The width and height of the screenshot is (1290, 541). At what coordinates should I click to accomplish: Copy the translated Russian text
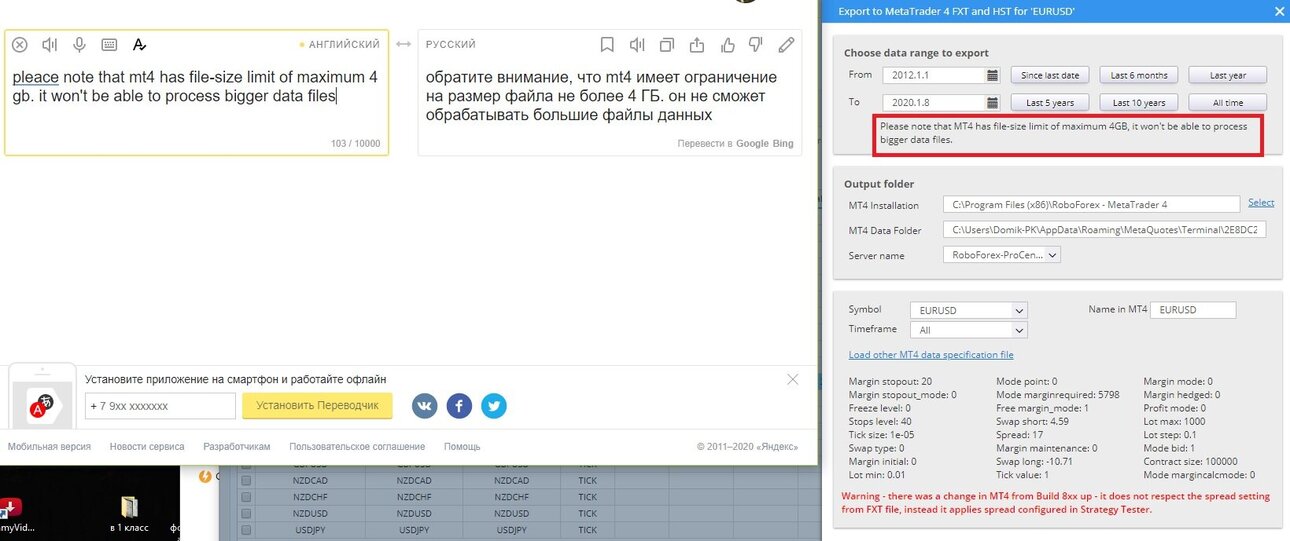667,45
